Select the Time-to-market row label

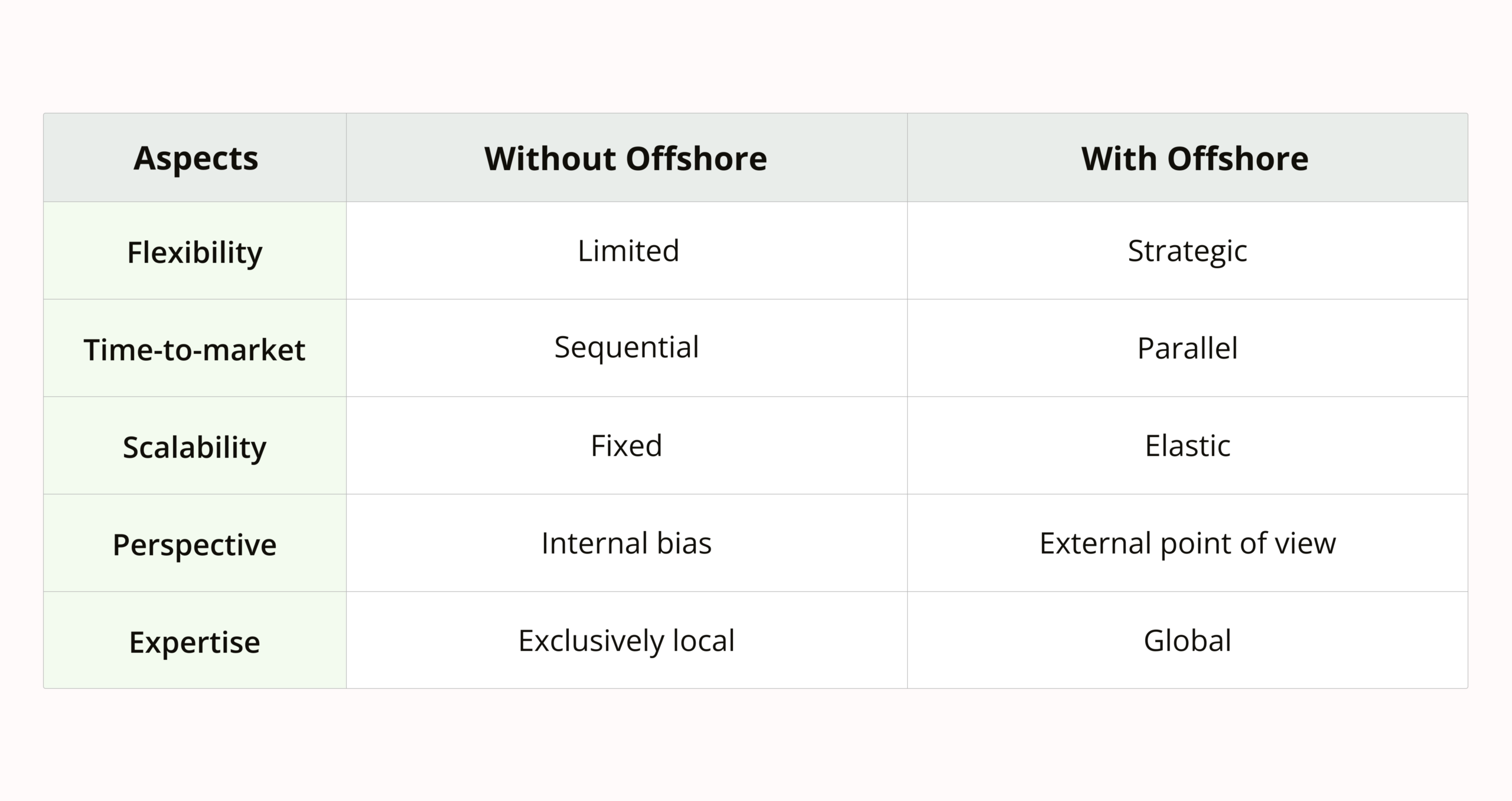[194, 349]
